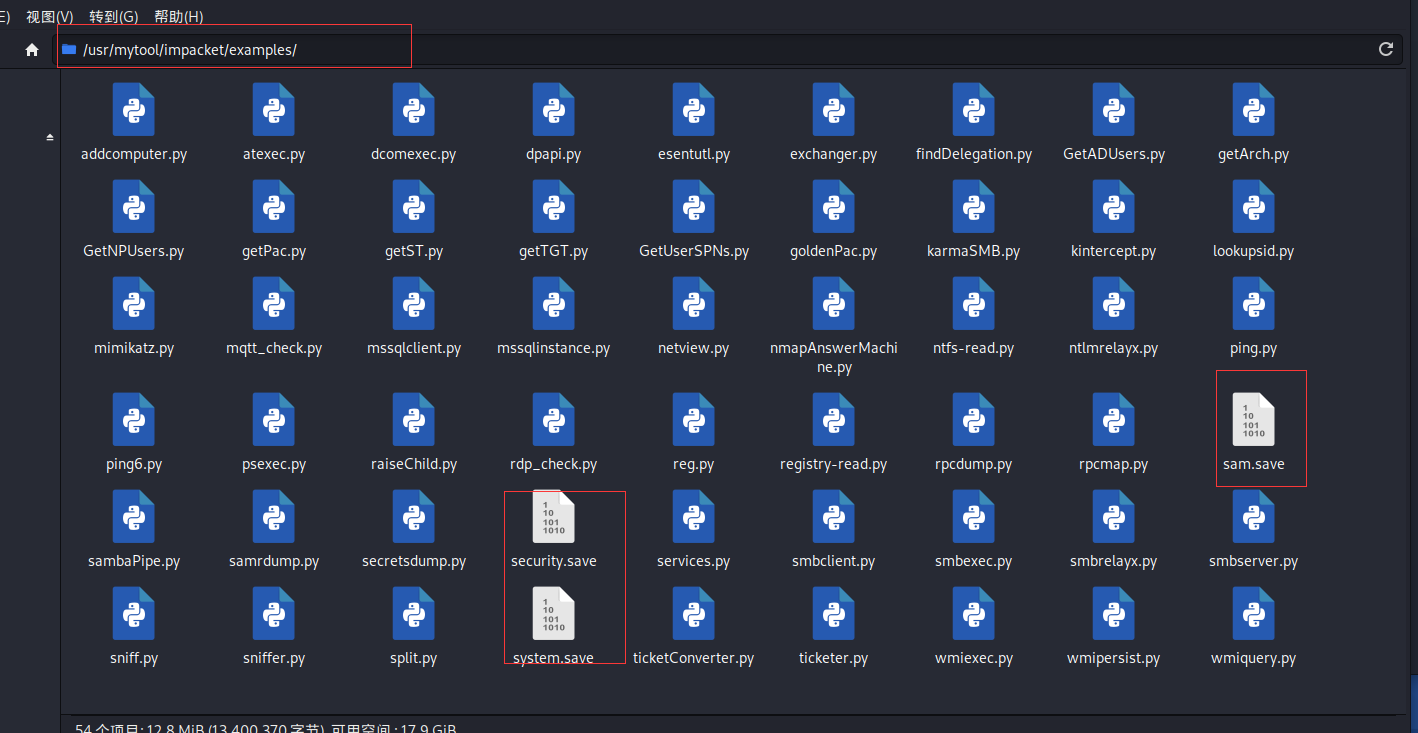Select the exchanger.py file icon
1418x733 pixels.
[x=834, y=110]
